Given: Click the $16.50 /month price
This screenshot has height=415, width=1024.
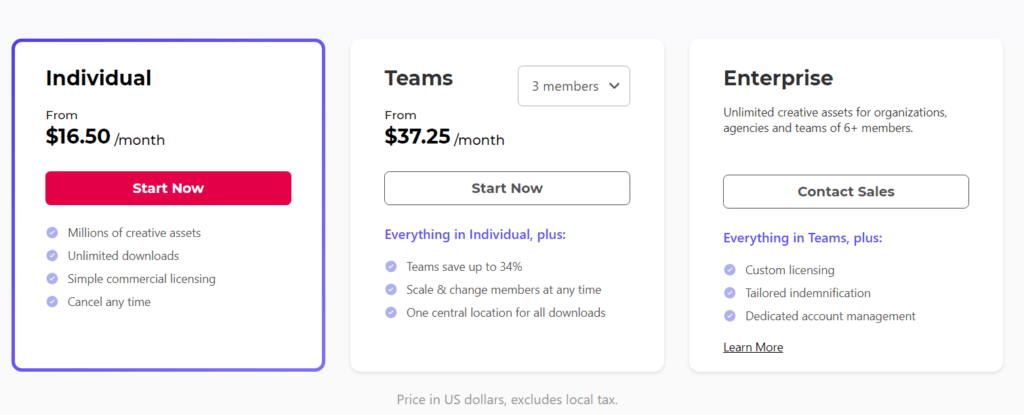Looking at the screenshot, I should [x=105, y=138].
